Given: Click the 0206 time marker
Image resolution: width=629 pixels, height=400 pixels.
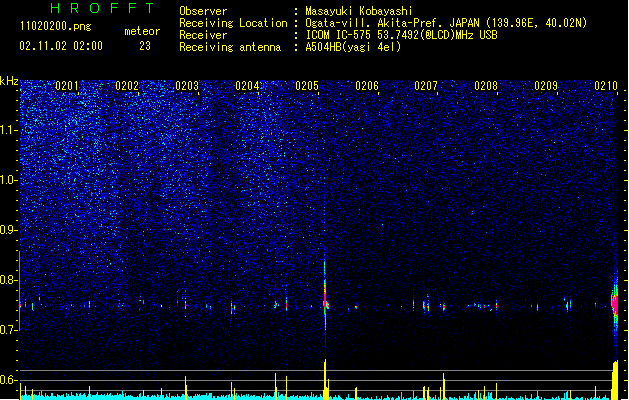Looking at the screenshot, I should [x=367, y=86].
